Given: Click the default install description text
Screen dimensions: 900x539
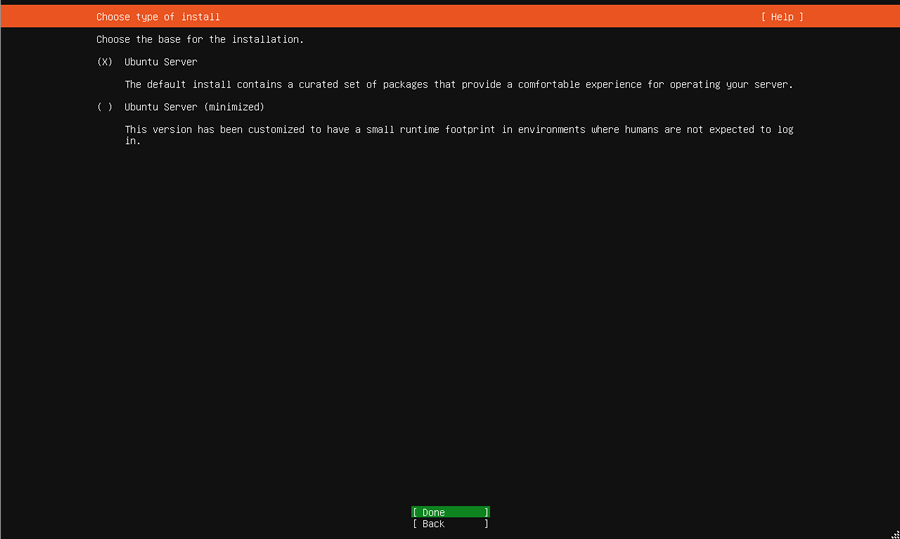Looking at the screenshot, I should coord(459,84).
